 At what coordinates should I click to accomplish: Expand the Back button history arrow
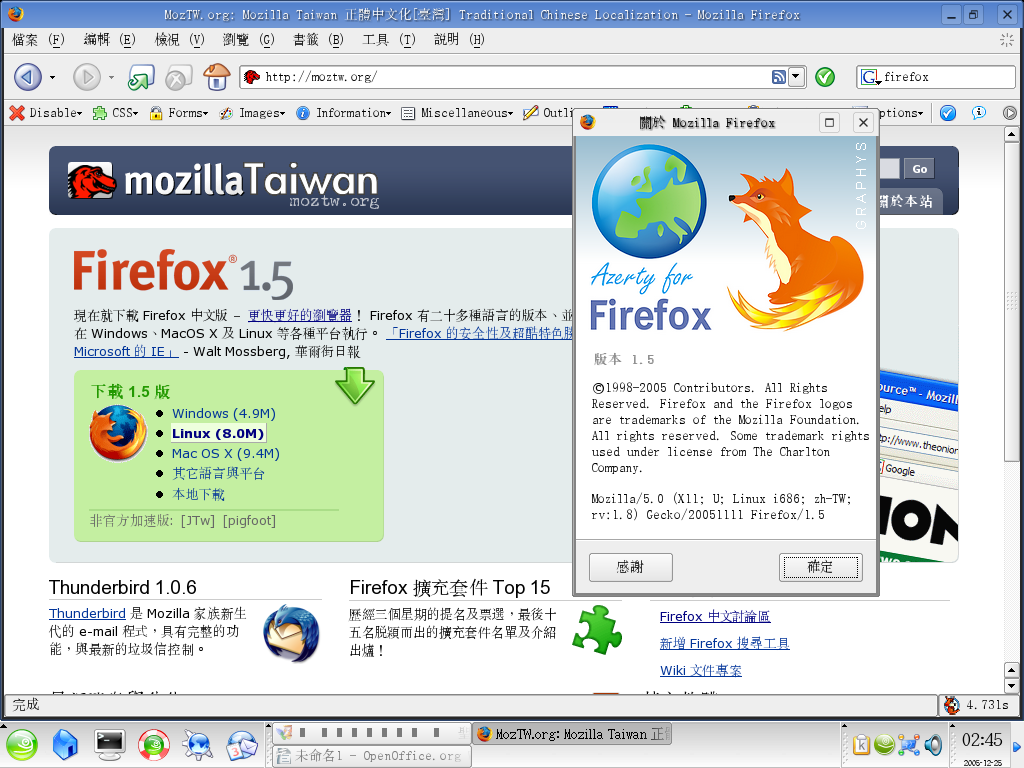click(52, 77)
